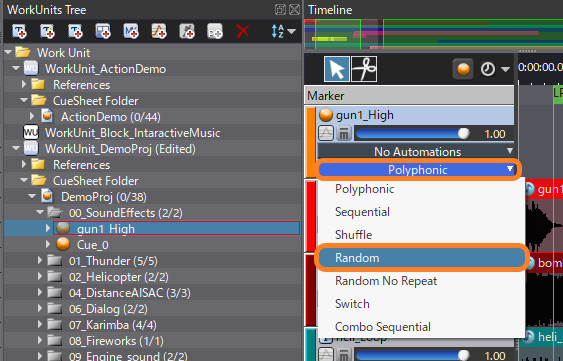Choose Switch from the dropdown list
Image resolution: width=563 pixels, height=361 pixels.
point(421,304)
